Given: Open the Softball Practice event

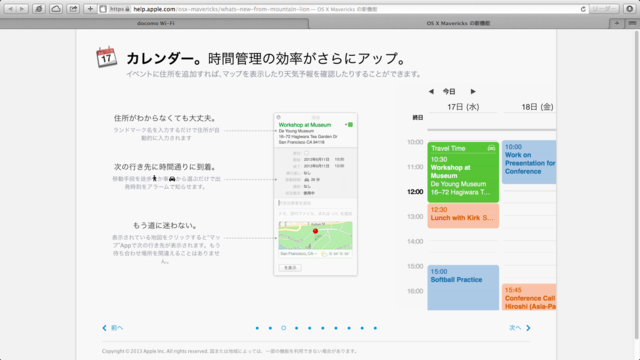Looking at the screenshot, I should 463,287.
